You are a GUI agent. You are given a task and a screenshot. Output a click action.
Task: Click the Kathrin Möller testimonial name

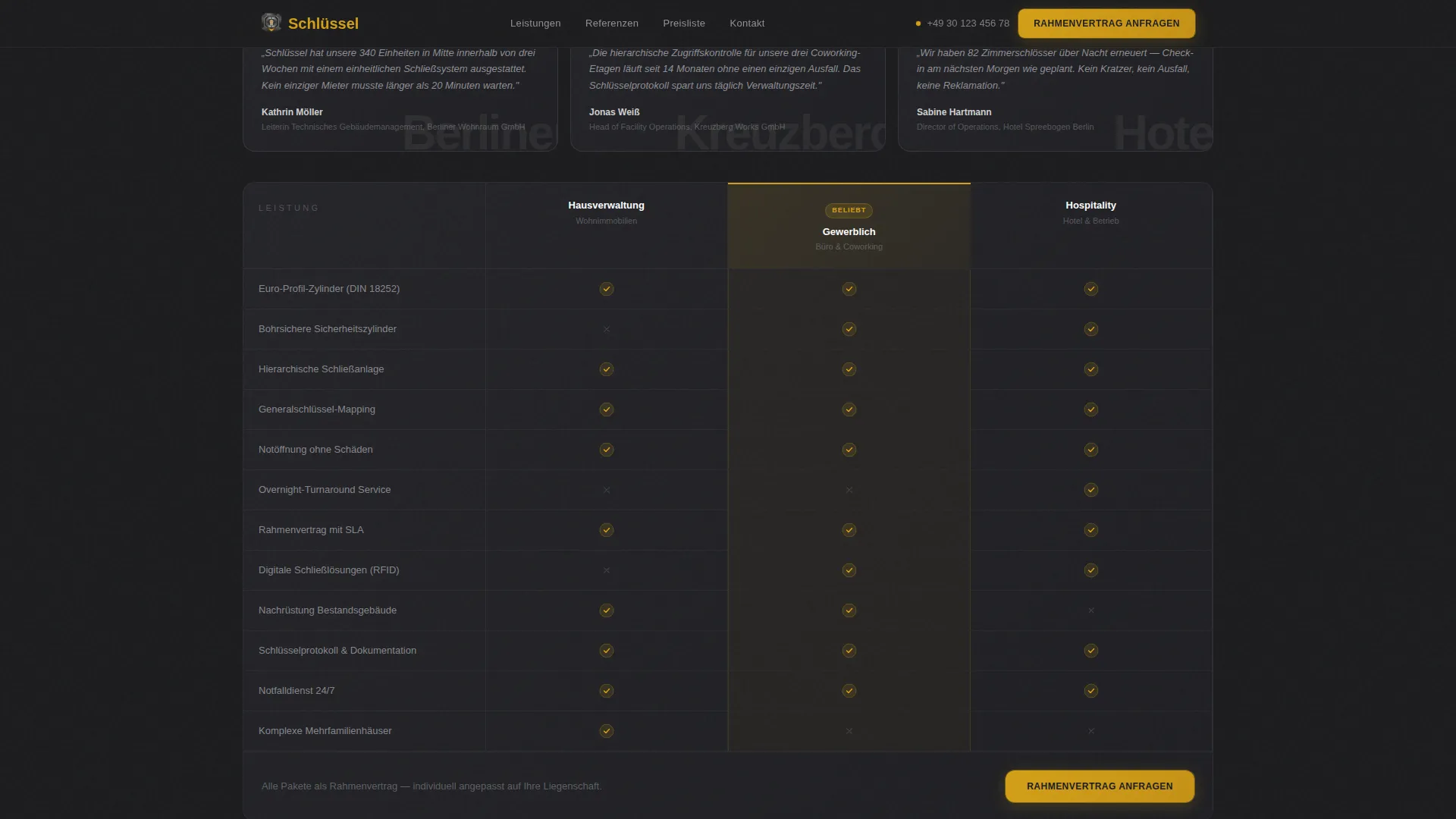coord(292,112)
